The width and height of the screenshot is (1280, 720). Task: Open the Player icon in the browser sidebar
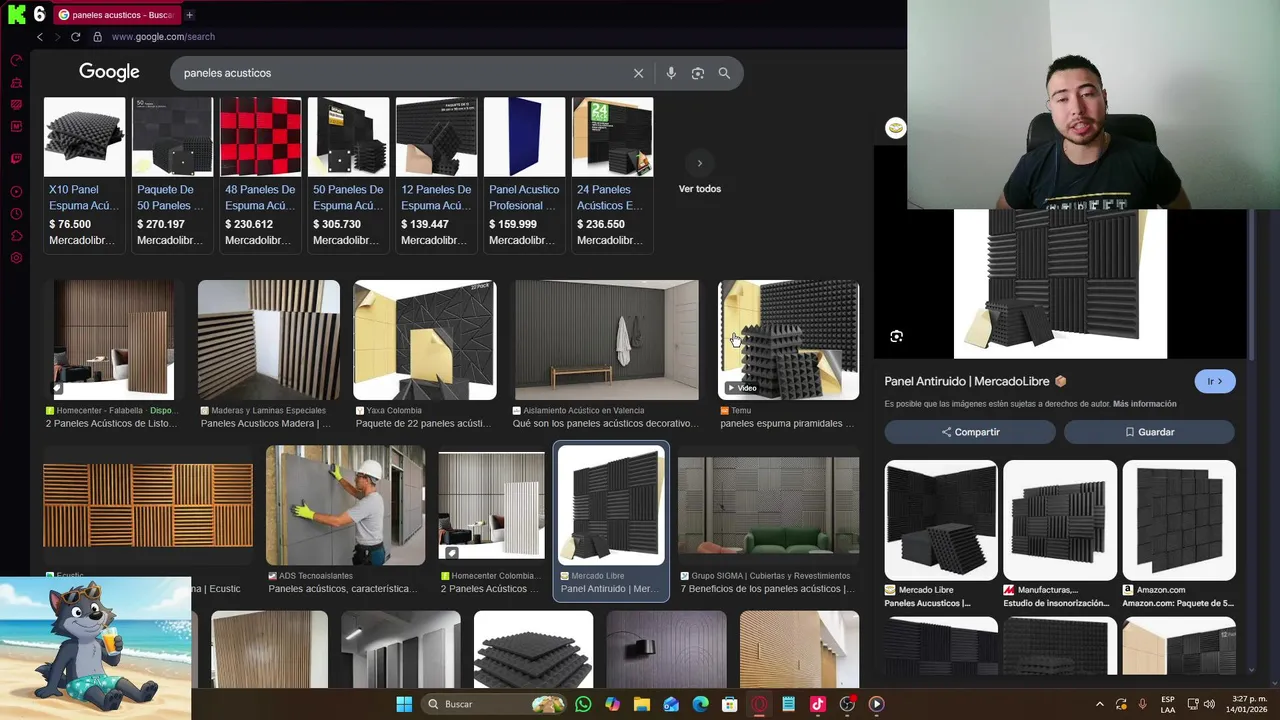coord(16,191)
